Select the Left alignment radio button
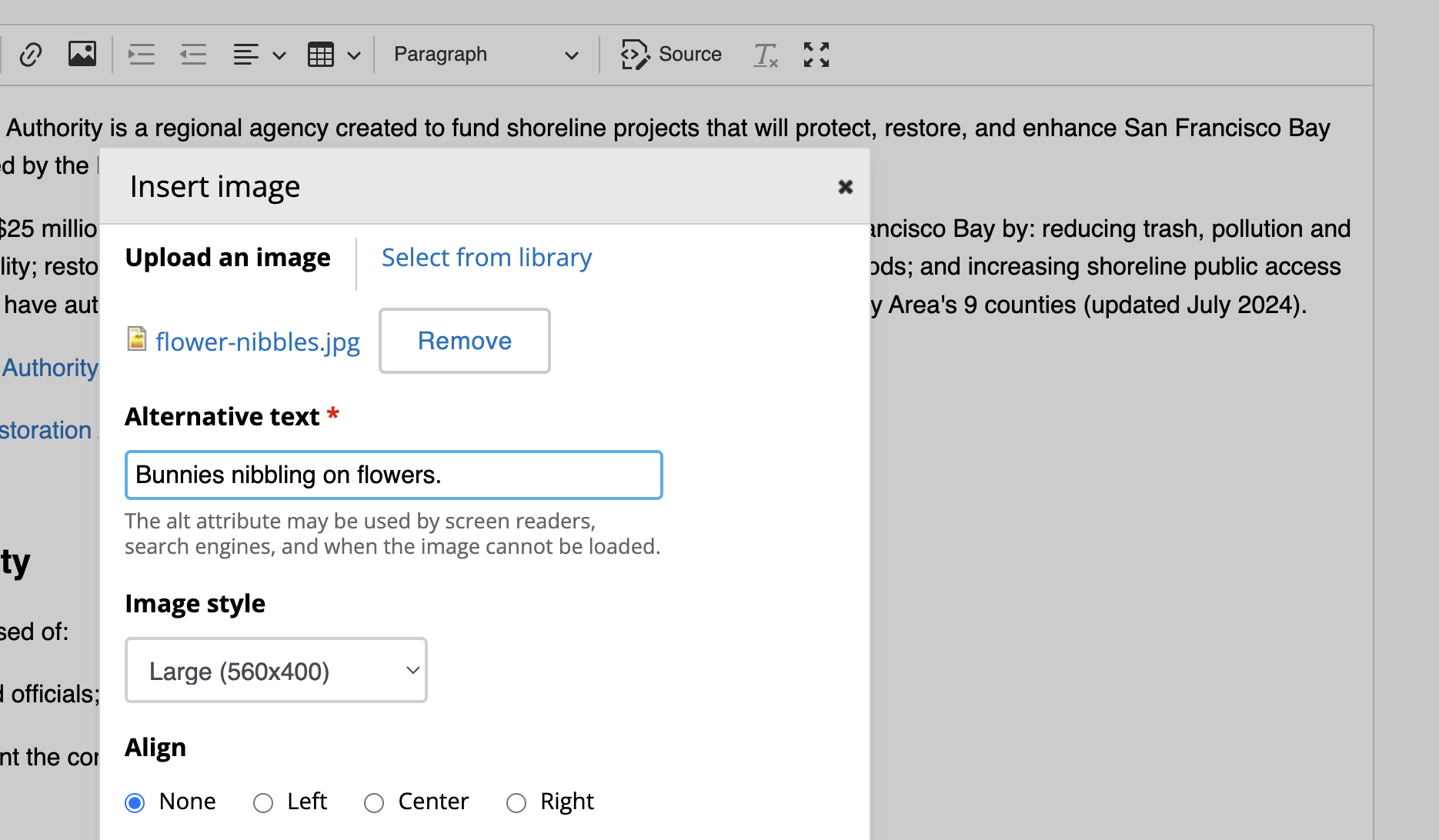The height and width of the screenshot is (840, 1439). pyautogui.click(x=262, y=802)
